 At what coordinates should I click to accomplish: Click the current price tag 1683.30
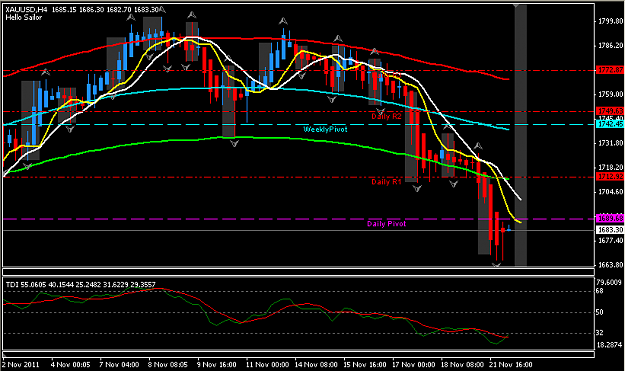point(610,230)
